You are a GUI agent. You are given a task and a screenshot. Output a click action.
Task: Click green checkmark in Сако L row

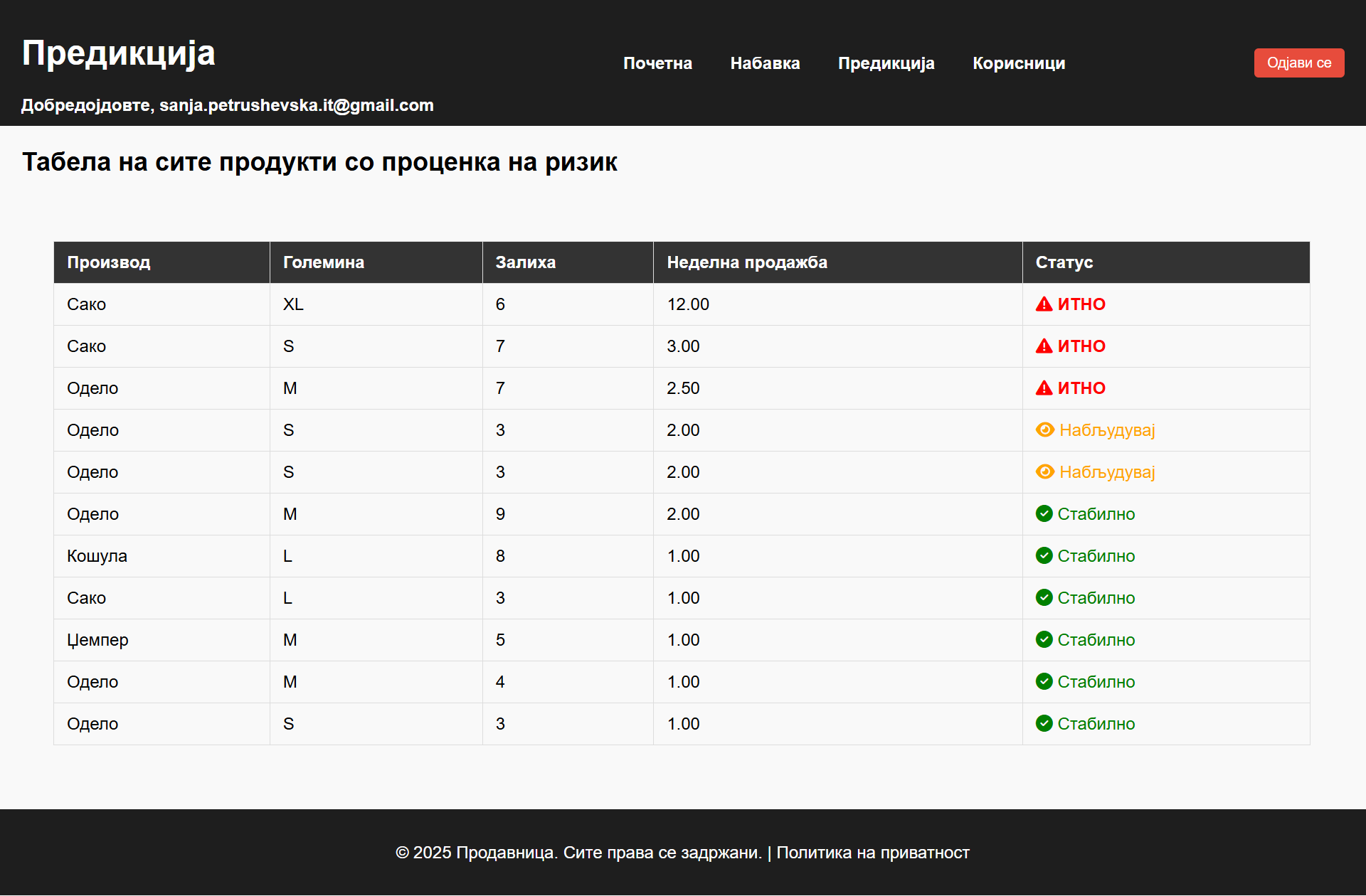tap(1044, 597)
